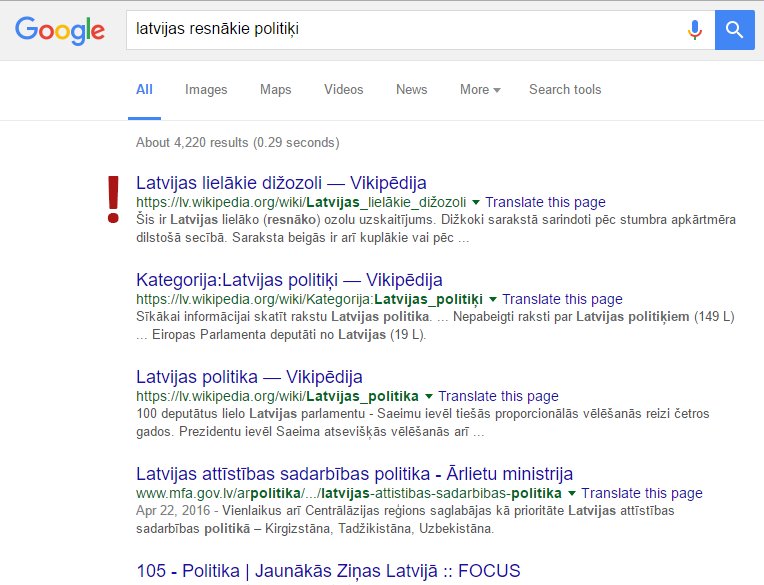This screenshot has height=585, width=764.
Task: Open 'Latvijas attīstības sadarbības politika - Ārlietu ministrija'
Action: coord(354,474)
